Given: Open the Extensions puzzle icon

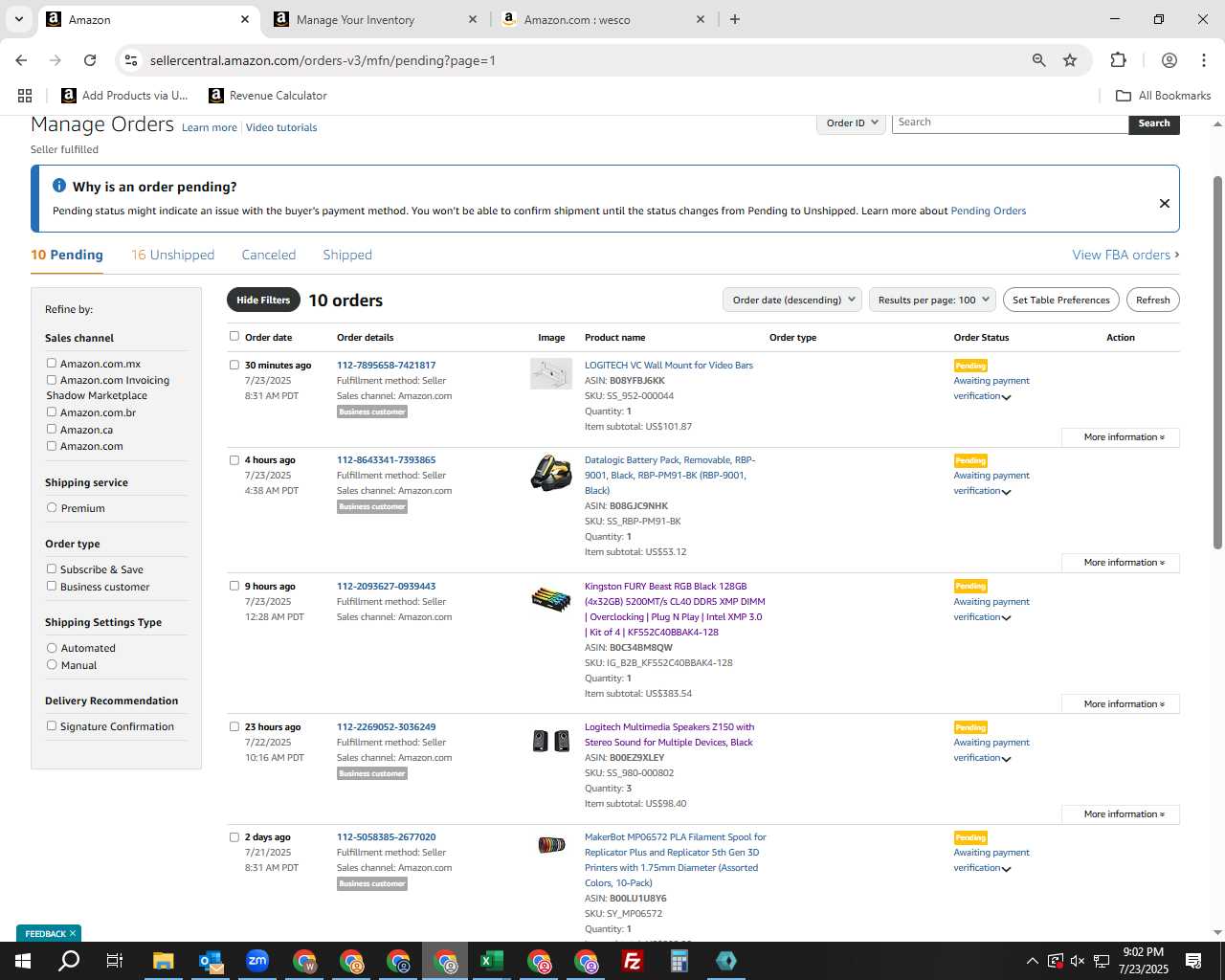Looking at the screenshot, I should pyautogui.click(x=1118, y=60).
